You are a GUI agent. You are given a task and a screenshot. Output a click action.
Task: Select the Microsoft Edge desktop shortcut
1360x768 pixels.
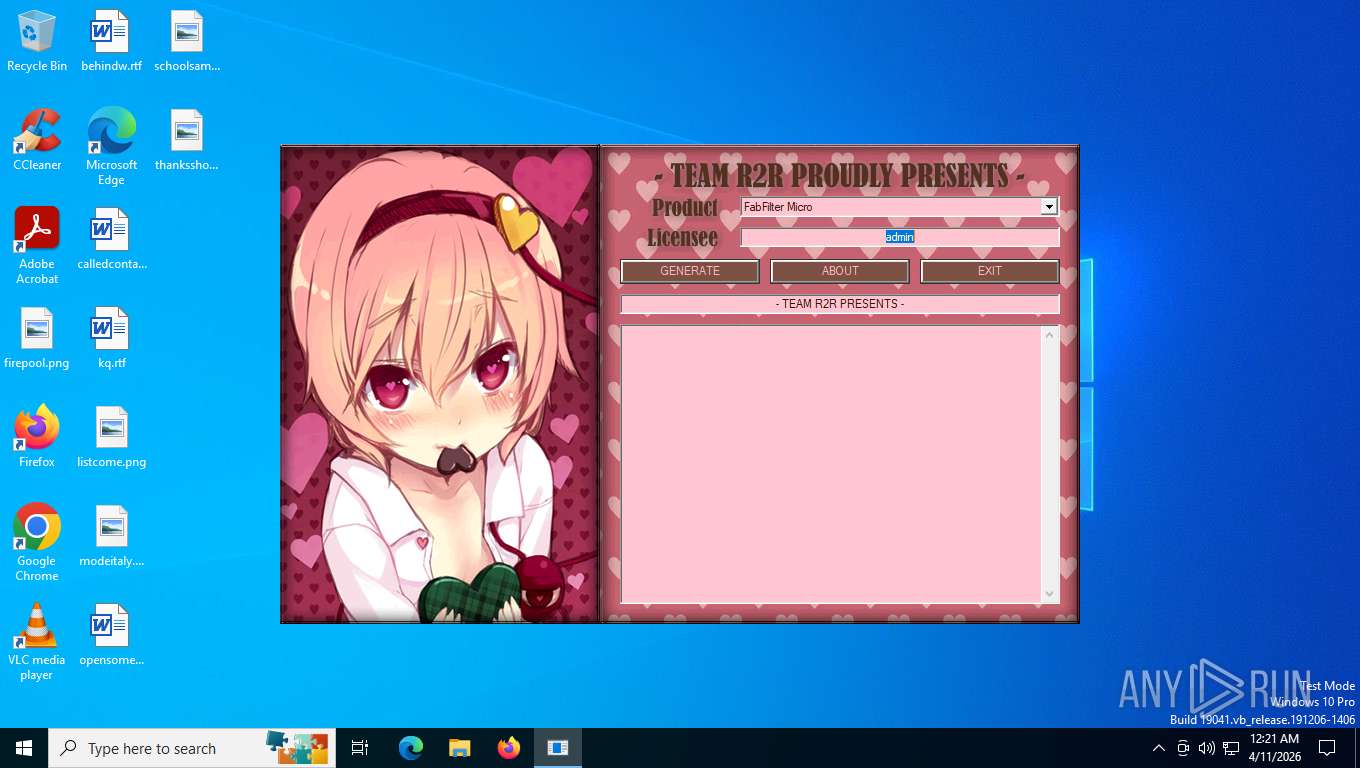click(x=111, y=147)
